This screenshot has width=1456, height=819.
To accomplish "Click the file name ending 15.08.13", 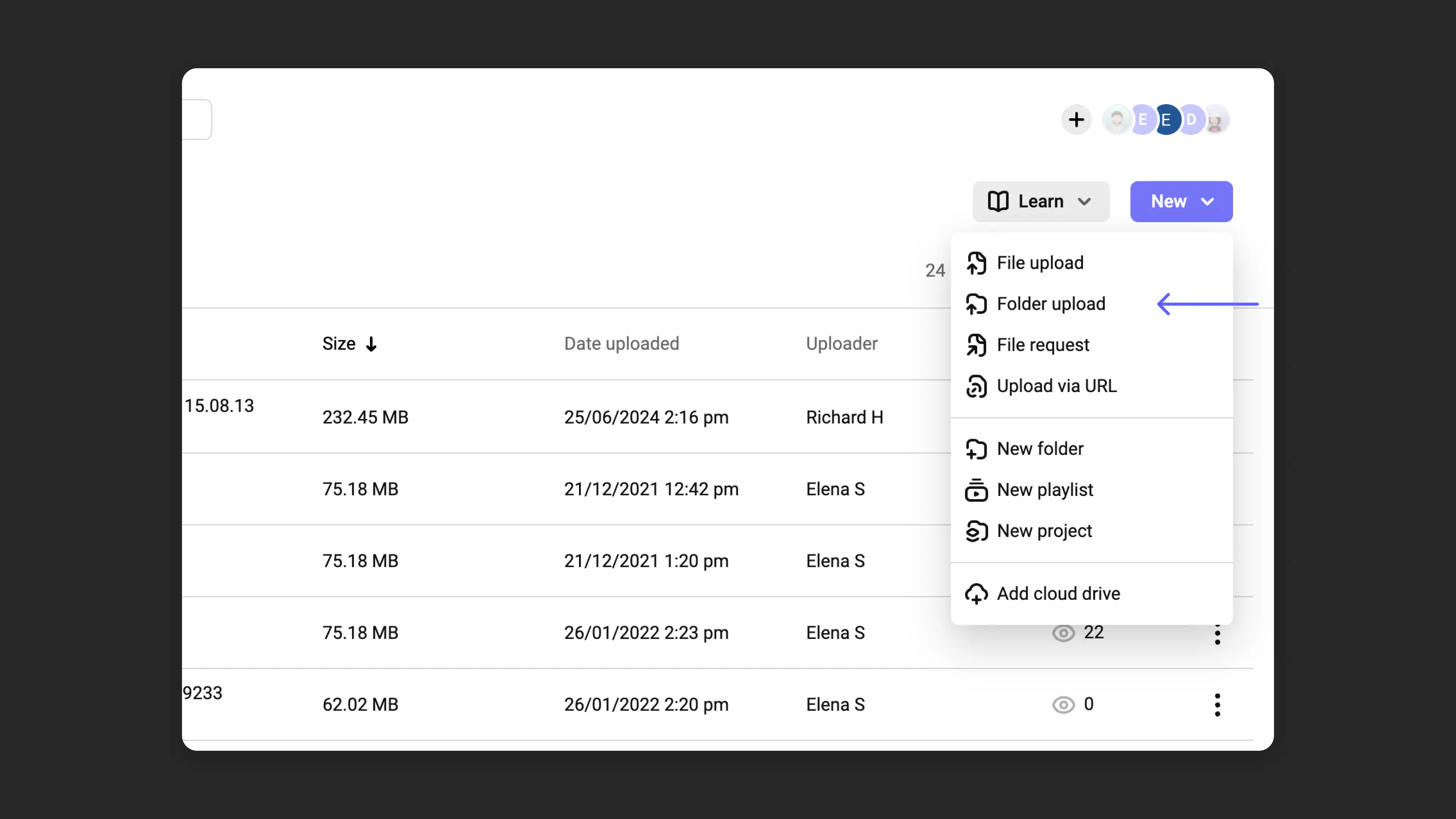I will 219,406.
